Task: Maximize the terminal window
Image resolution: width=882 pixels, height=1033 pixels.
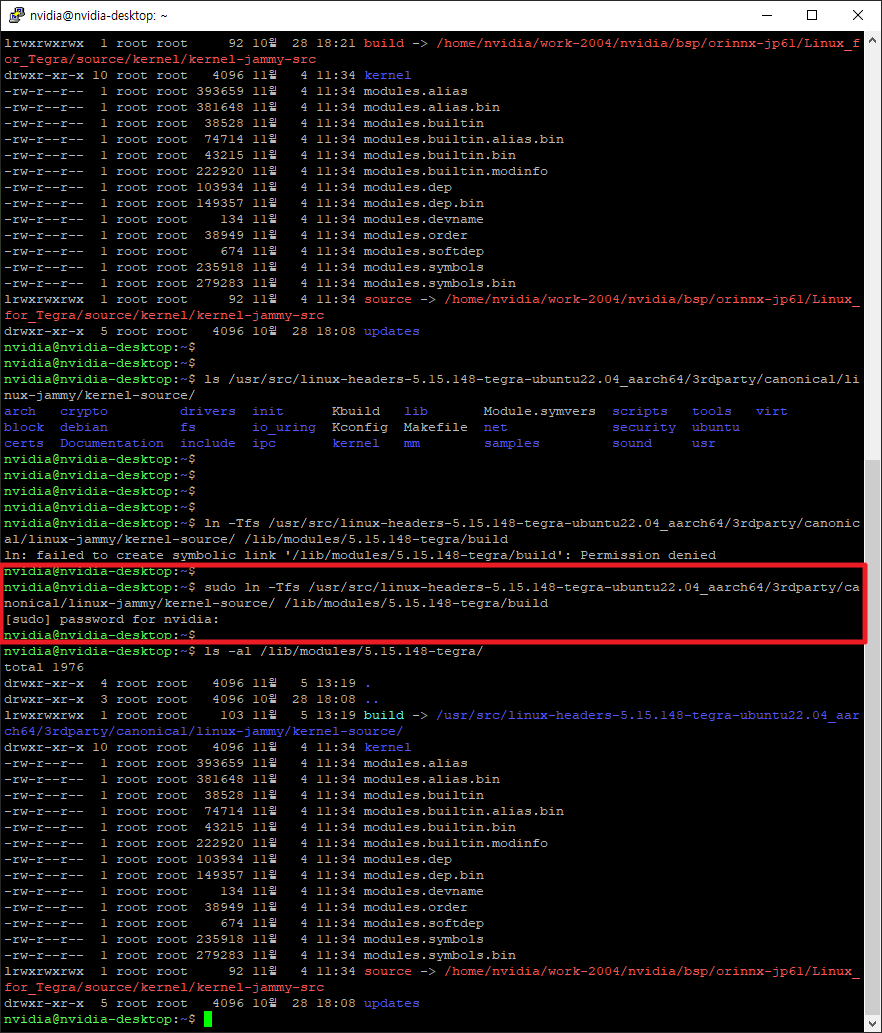Action: pos(812,15)
